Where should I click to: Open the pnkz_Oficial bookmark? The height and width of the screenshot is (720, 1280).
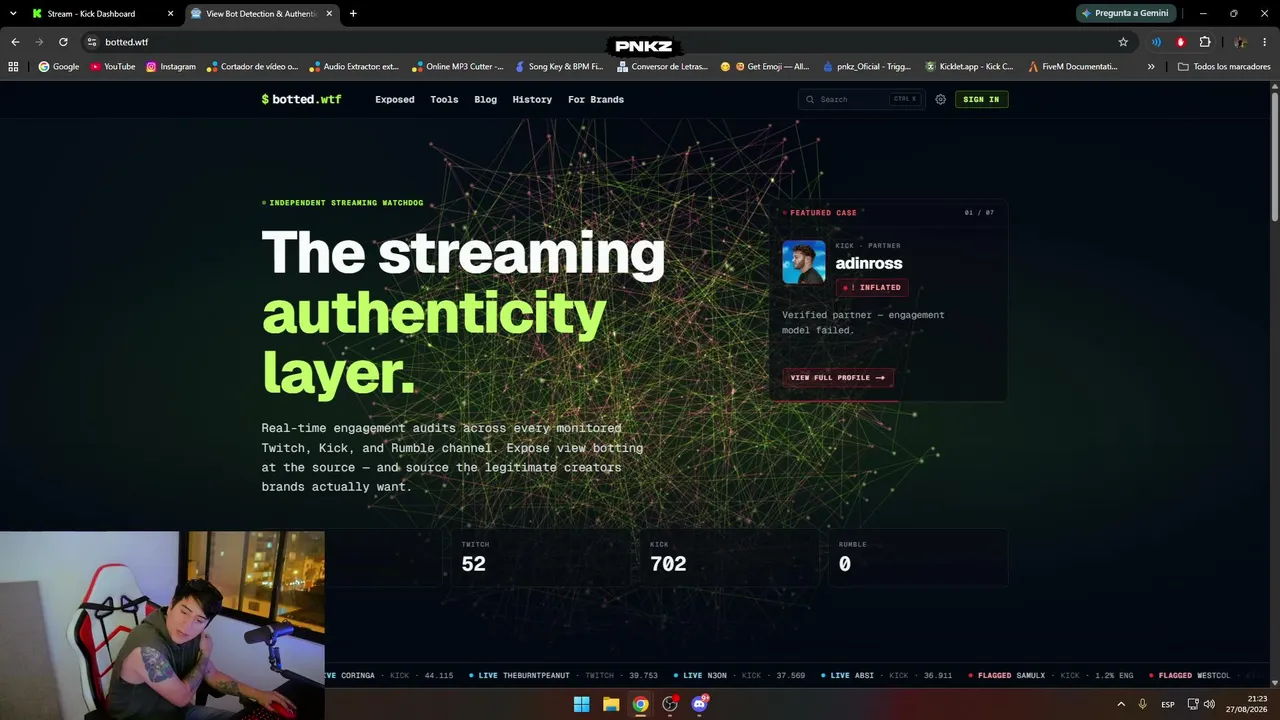pos(867,67)
